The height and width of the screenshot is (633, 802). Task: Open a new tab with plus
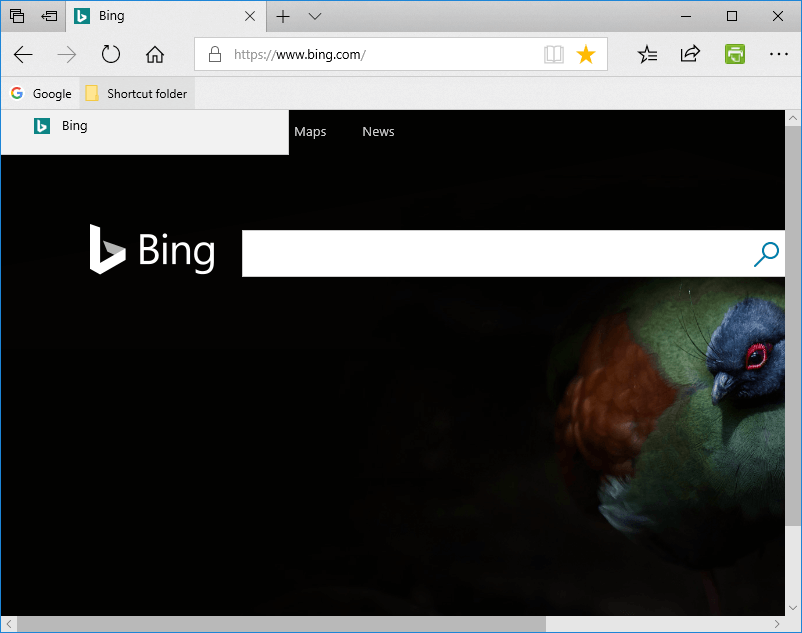[283, 16]
